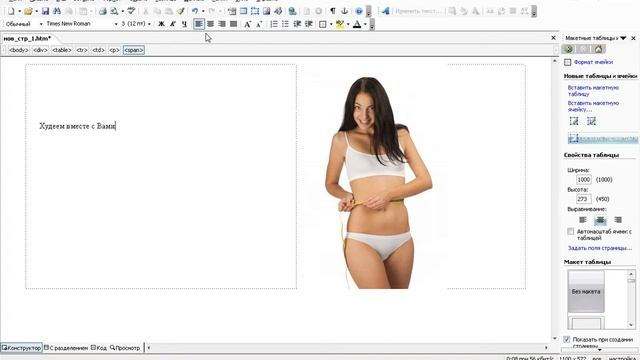Screen dimensions: 640x360
Task: Click the Preview in browser icon
Action: tap(114, 11)
